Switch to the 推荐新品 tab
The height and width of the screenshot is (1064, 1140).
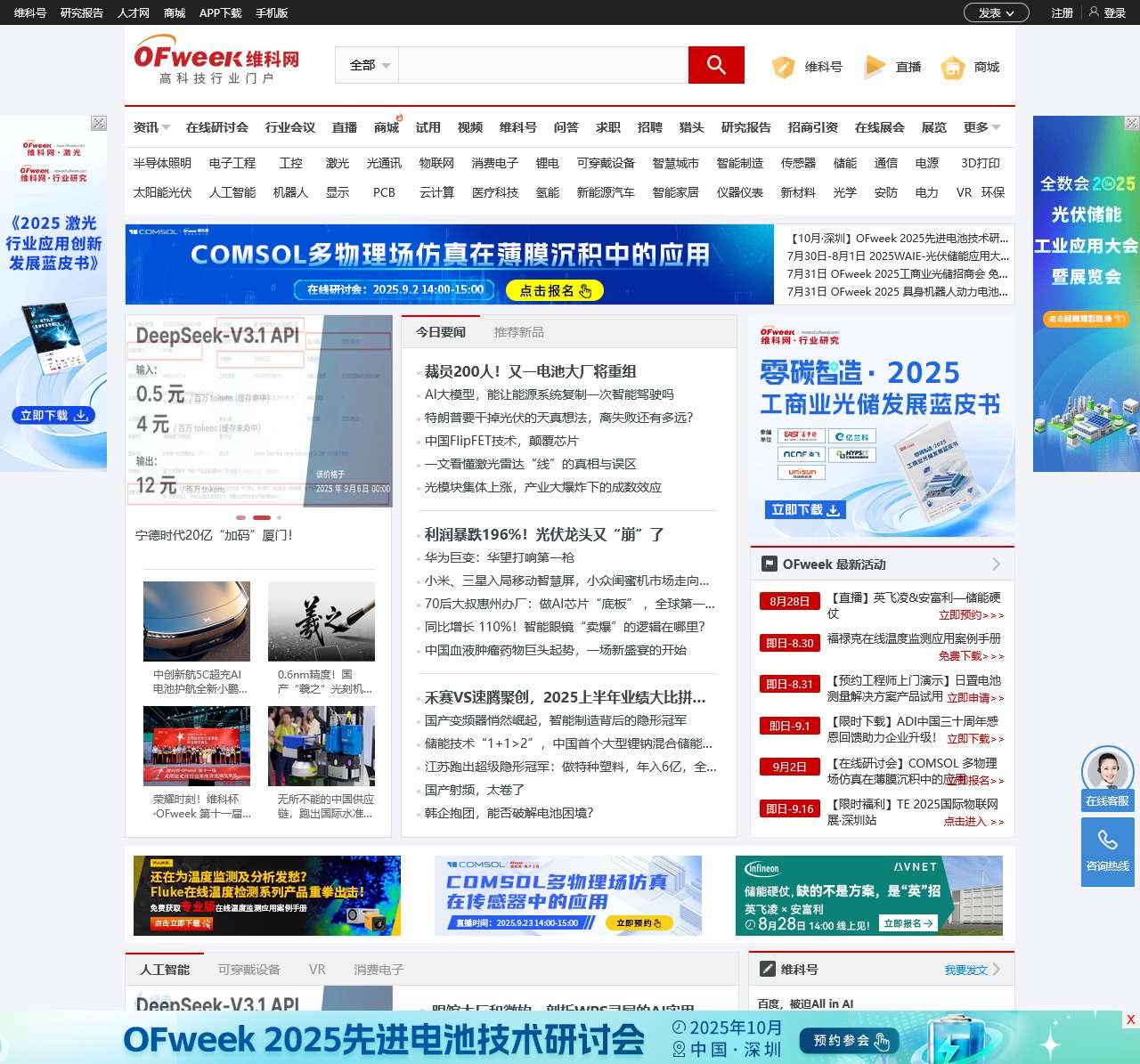coord(518,332)
